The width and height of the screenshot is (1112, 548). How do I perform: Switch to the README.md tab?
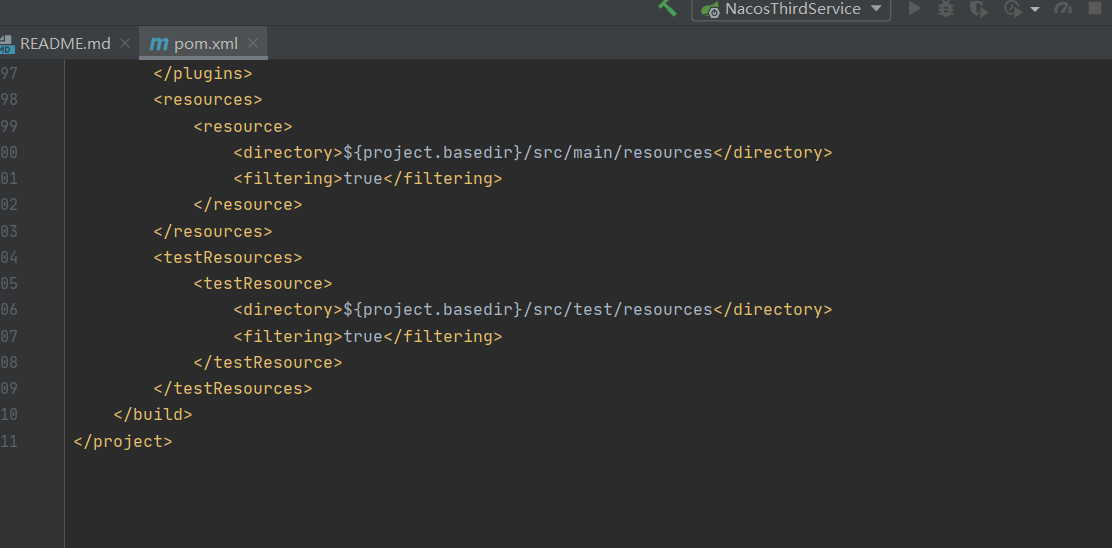[x=65, y=43]
